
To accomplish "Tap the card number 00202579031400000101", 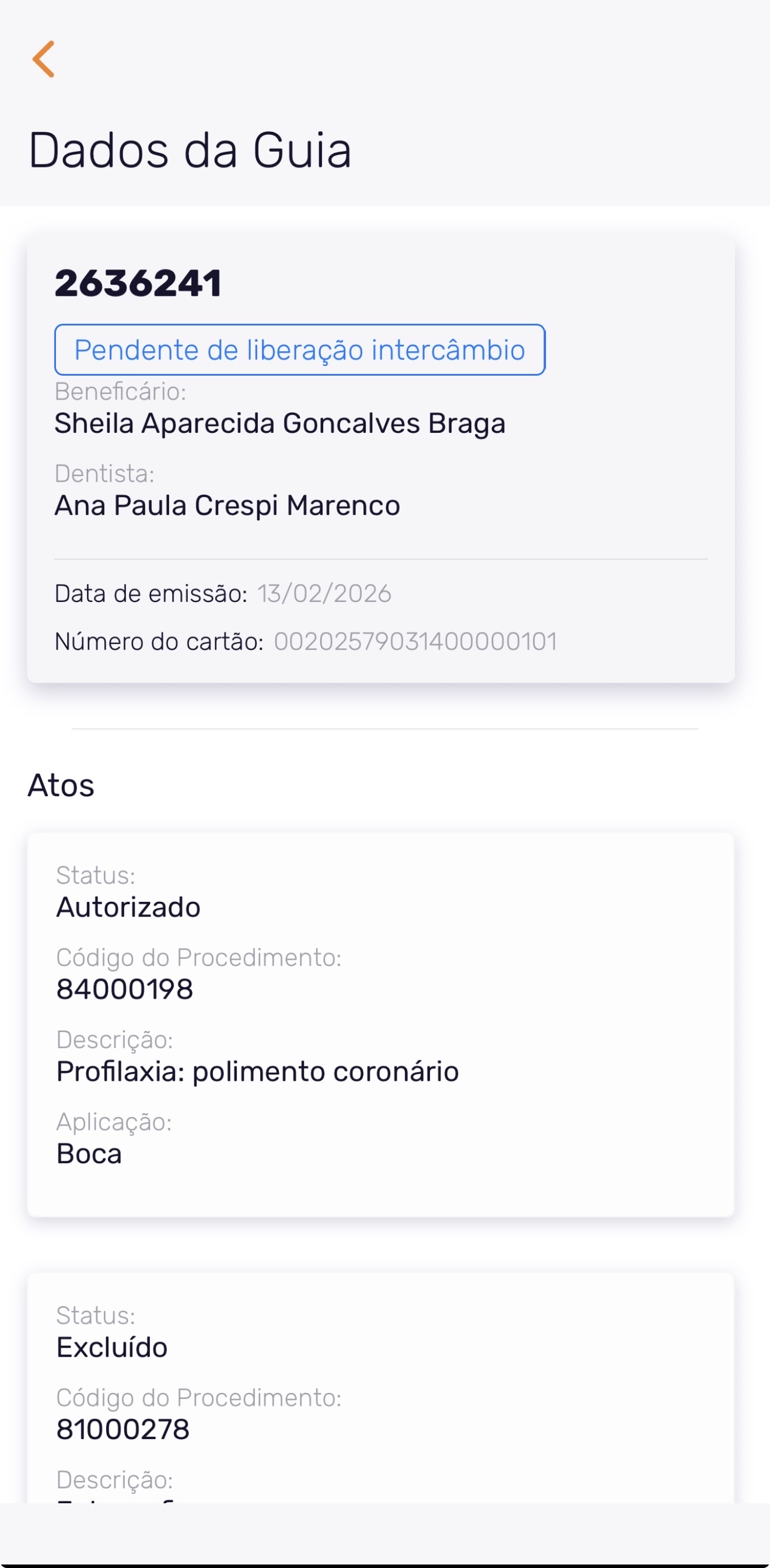I will point(415,642).
